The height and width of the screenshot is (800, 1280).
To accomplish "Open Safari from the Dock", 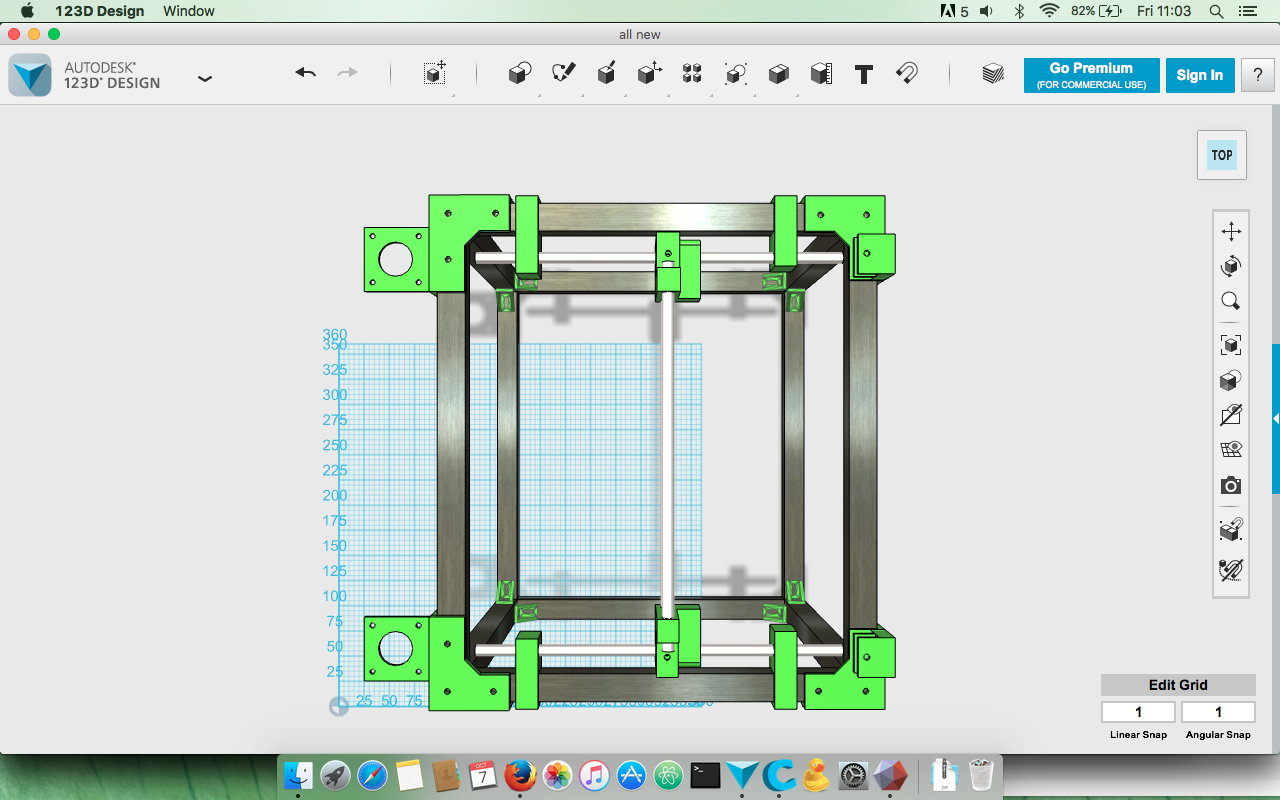I will click(372, 775).
